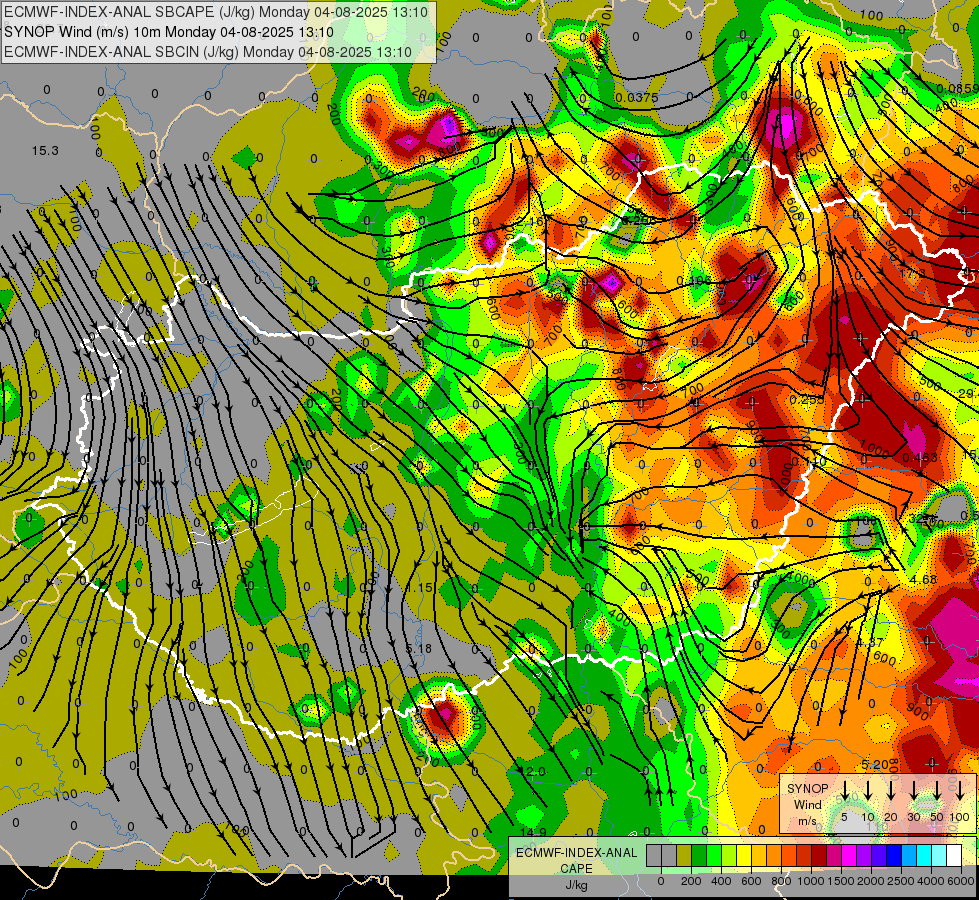Click the '0.453' value on the map

920,457
